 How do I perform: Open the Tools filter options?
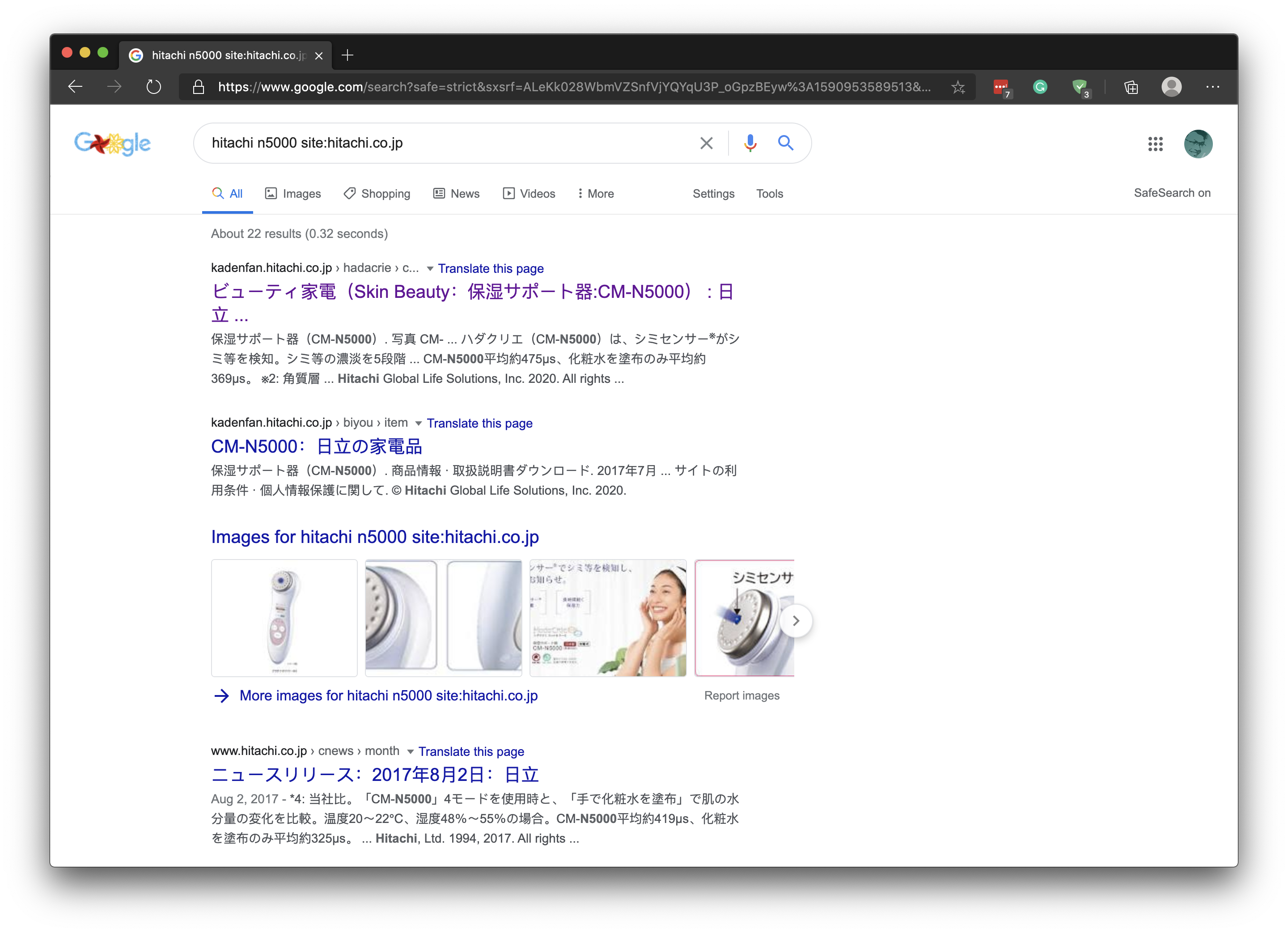click(x=770, y=194)
